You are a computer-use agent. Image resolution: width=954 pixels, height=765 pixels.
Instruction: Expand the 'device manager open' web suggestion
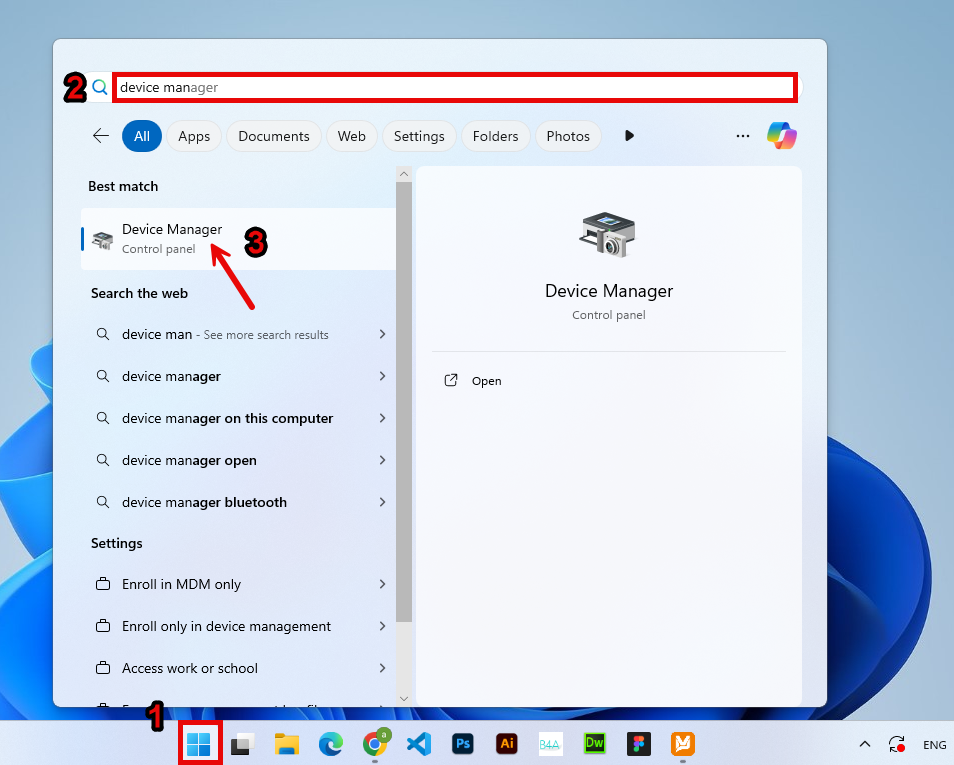click(382, 460)
